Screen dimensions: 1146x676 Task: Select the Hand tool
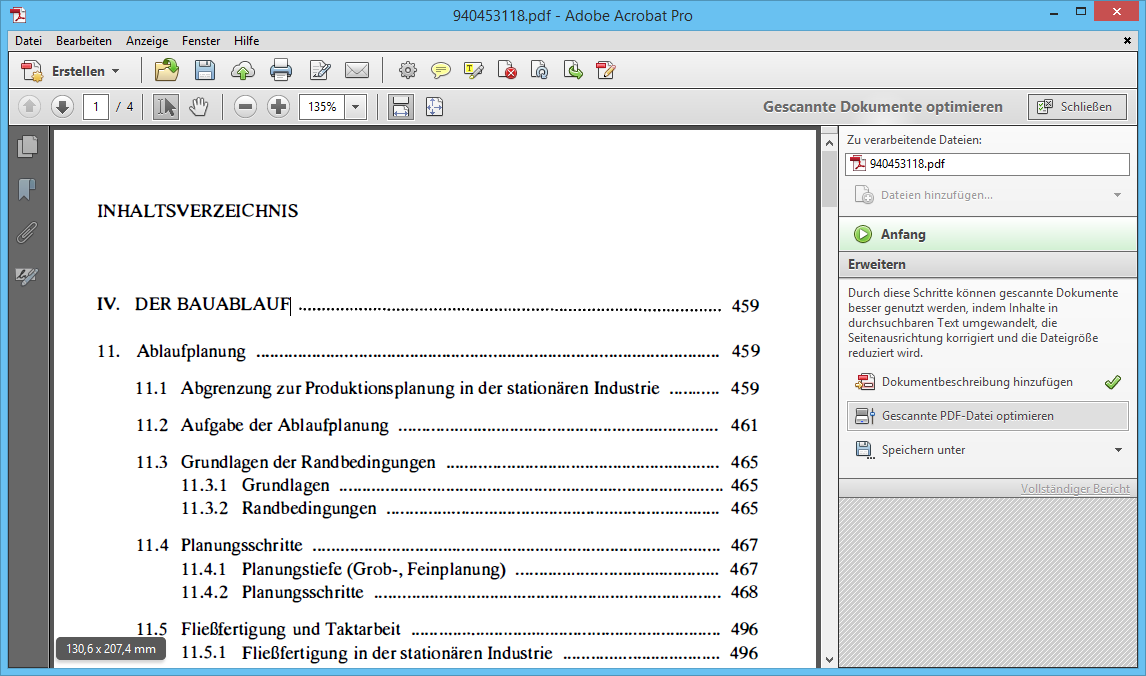[x=199, y=106]
